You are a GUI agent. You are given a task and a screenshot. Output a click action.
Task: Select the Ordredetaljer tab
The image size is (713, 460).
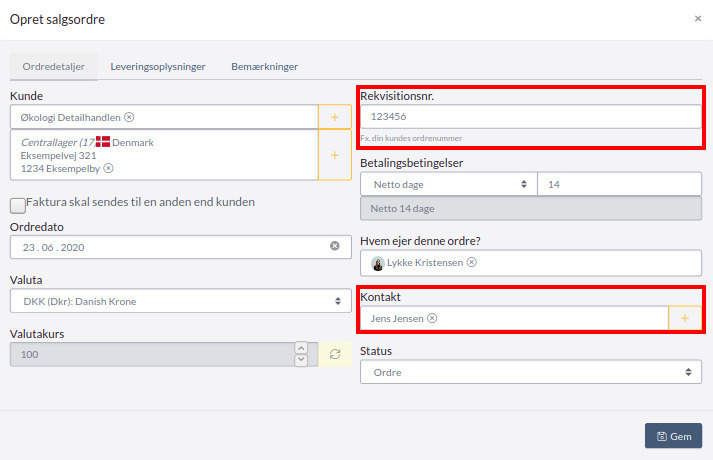54,67
